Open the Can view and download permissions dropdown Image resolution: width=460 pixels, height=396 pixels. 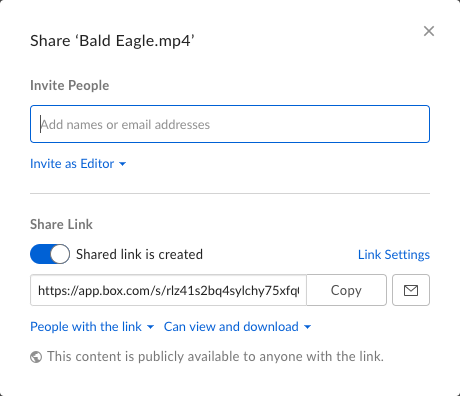tap(237, 327)
